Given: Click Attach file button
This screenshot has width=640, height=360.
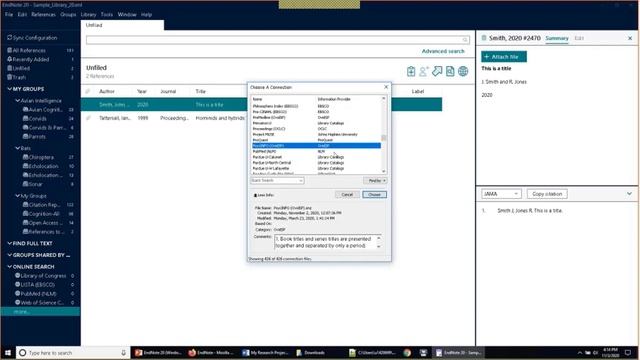Looking at the screenshot, I should (504, 57).
